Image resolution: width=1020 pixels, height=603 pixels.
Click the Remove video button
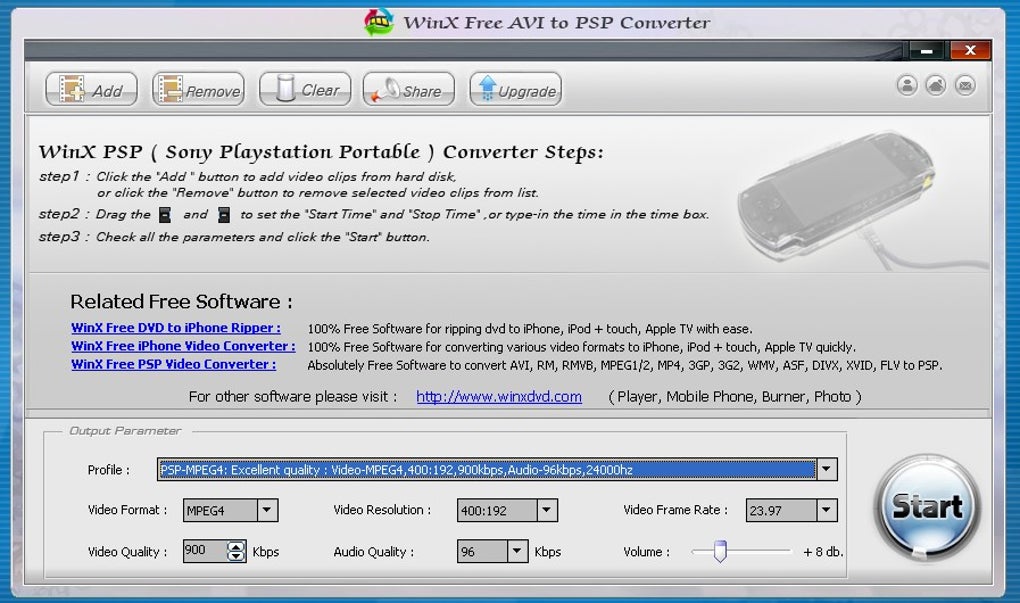tap(198, 89)
